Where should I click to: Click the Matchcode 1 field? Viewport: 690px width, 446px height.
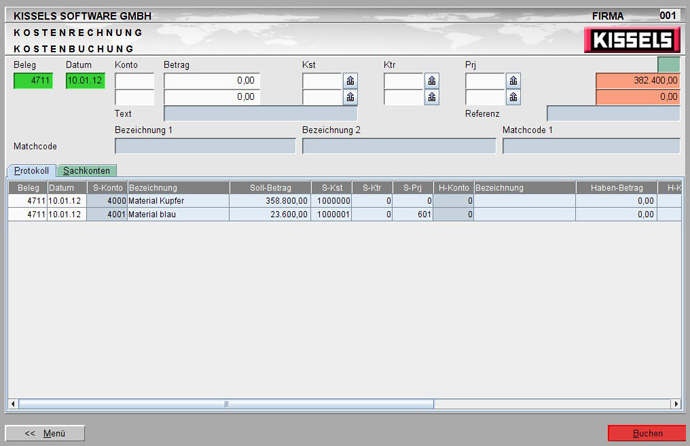point(591,146)
